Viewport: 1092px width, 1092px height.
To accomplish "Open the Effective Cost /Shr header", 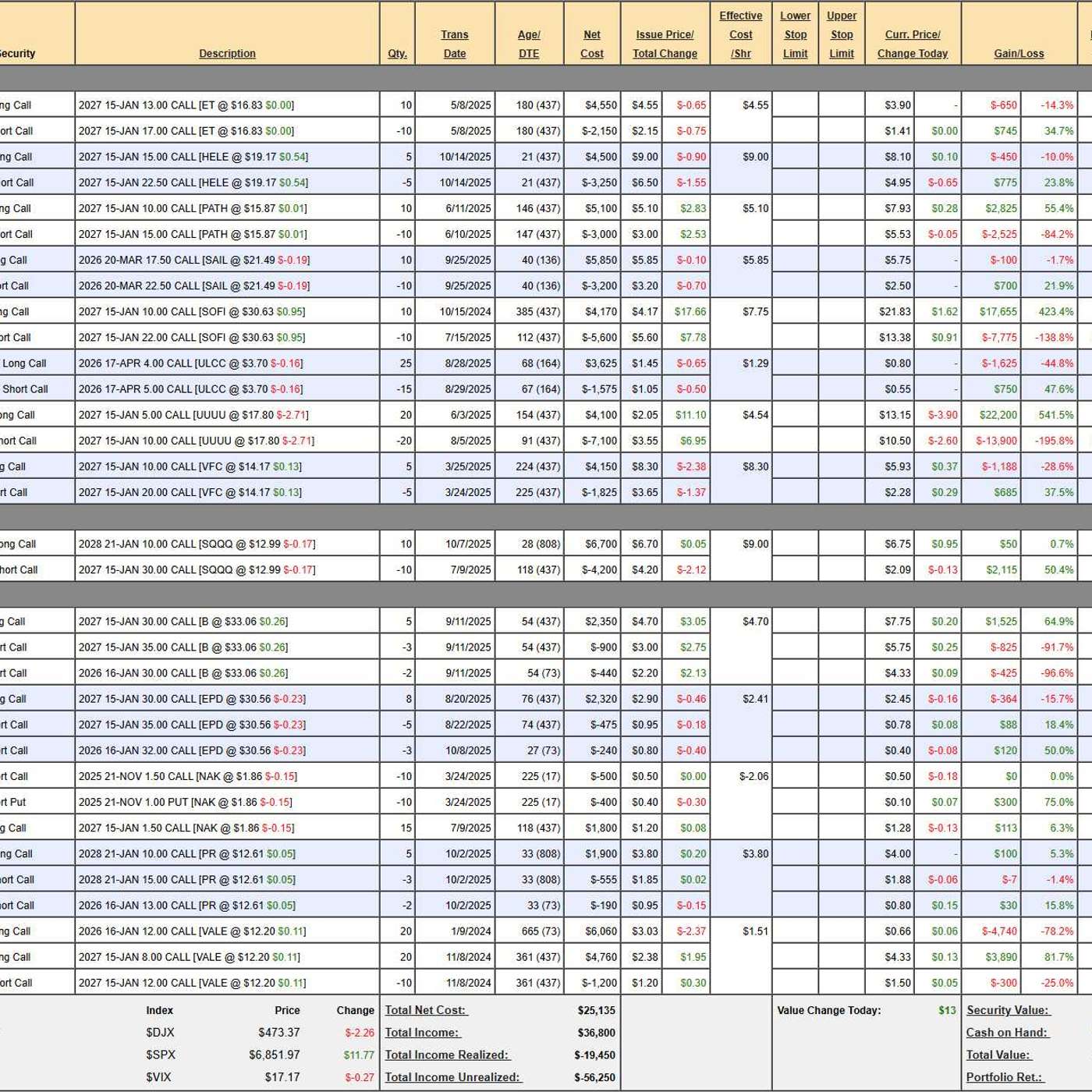I will tap(740, 34).
